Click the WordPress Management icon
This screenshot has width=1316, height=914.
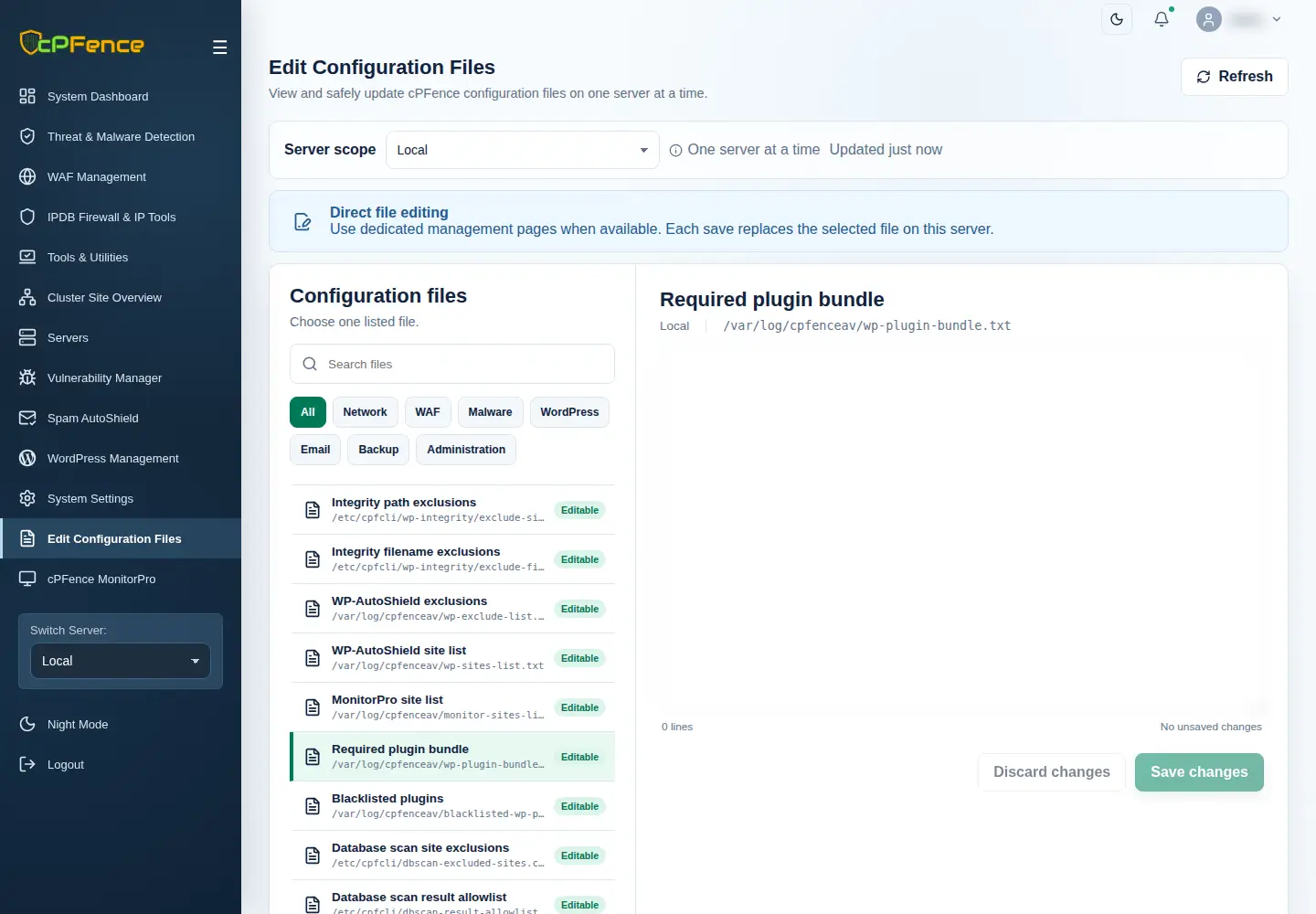pyautogui.click(x=27, y=458)
